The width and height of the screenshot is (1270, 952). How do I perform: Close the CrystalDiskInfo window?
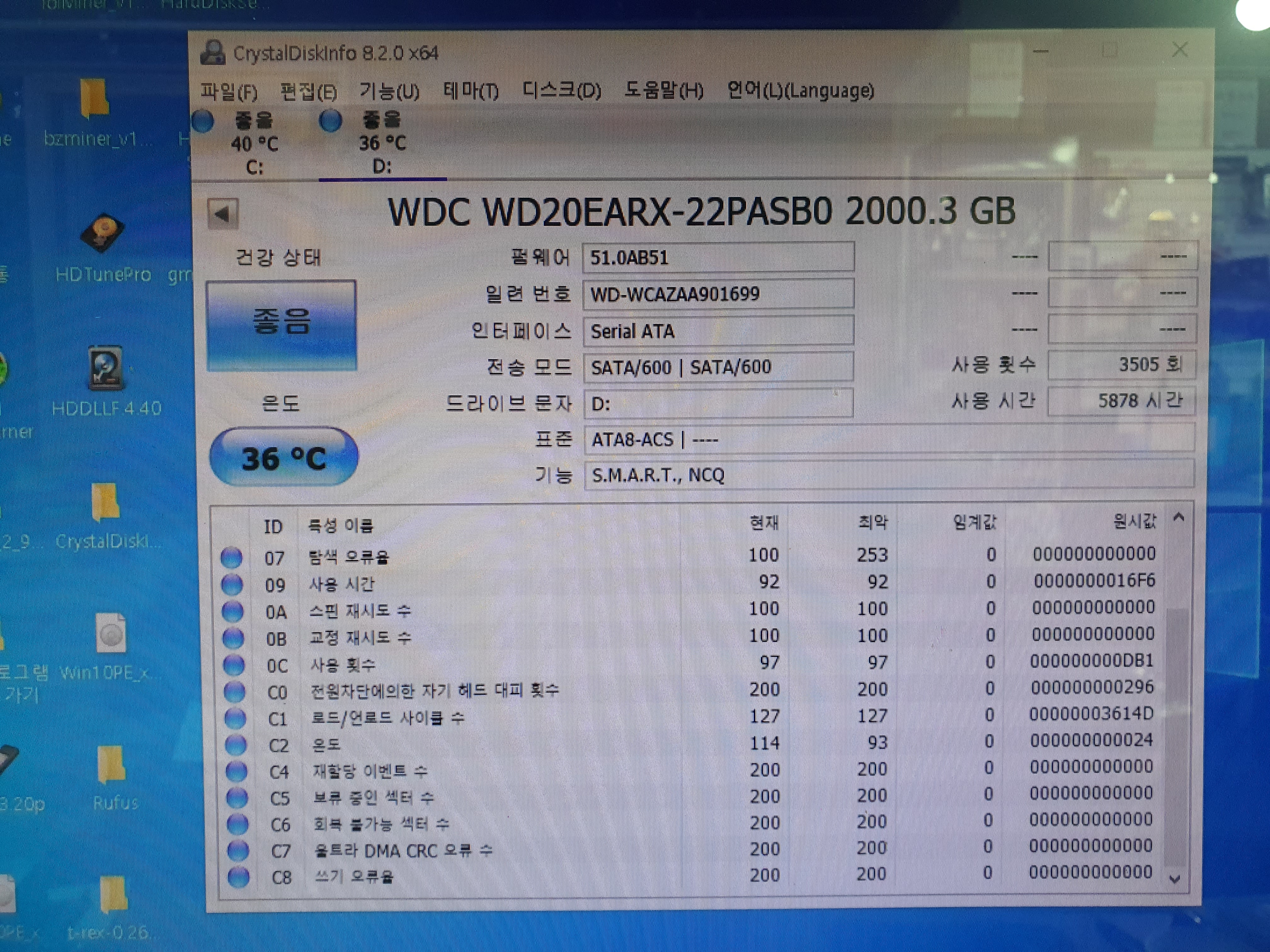click(x=1180, y=50)
